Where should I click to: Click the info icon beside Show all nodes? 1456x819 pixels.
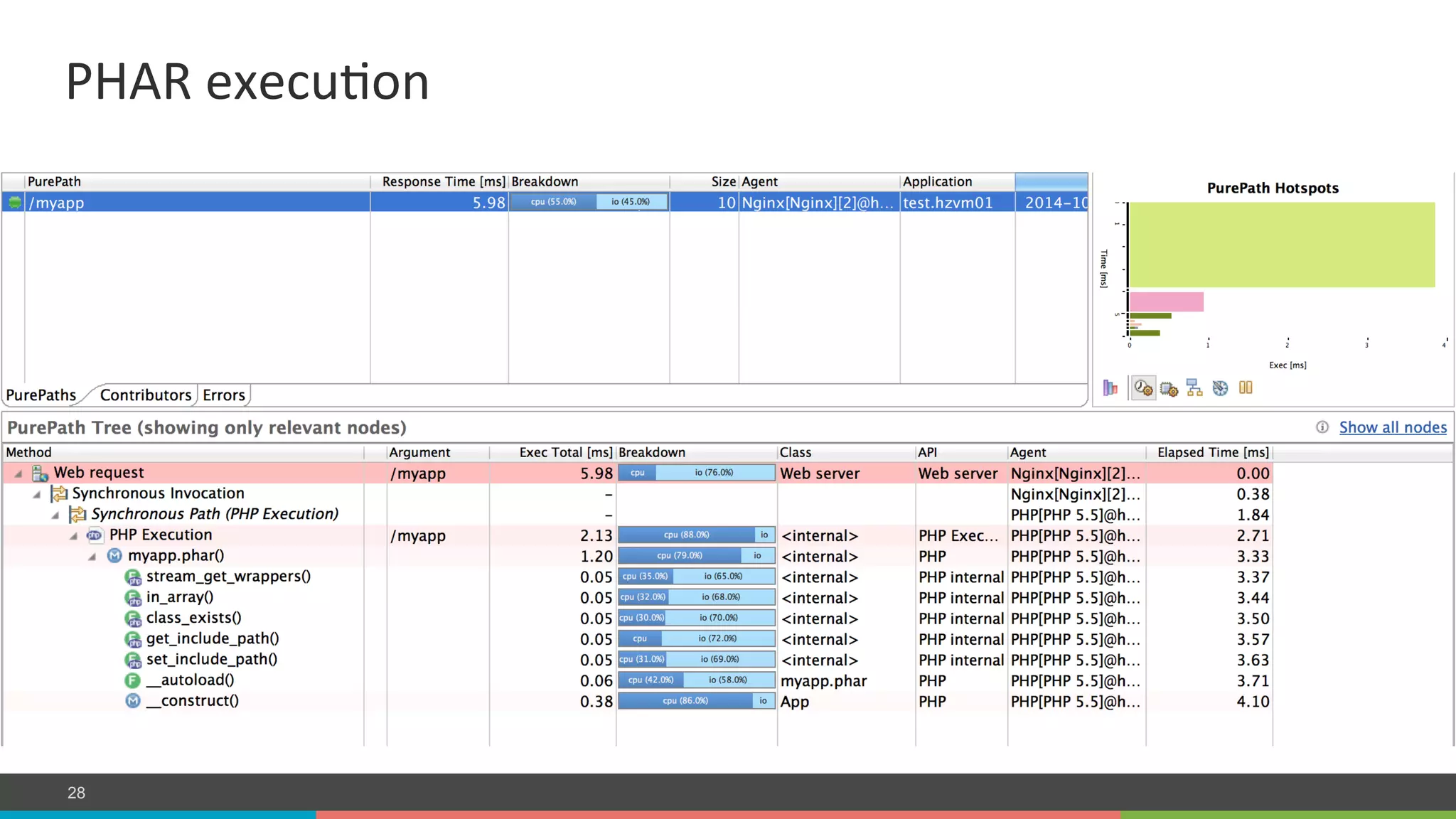[1322, 427]
